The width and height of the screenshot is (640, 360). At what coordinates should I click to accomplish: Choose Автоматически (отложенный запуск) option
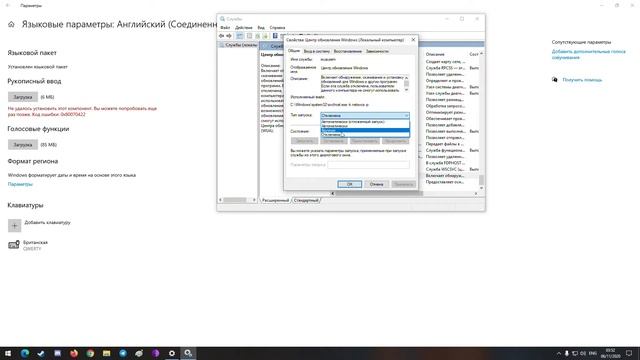(x=365, y=122)
